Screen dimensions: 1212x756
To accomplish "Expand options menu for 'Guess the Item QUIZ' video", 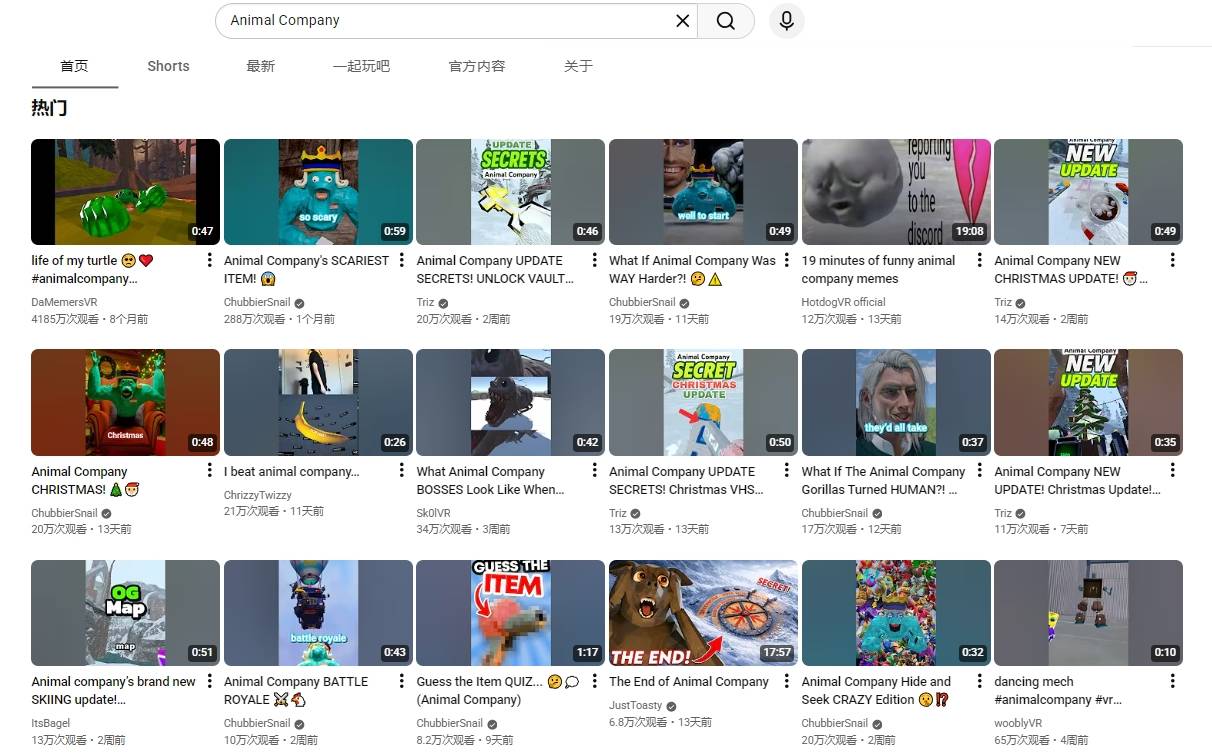I will click(594, 682).
